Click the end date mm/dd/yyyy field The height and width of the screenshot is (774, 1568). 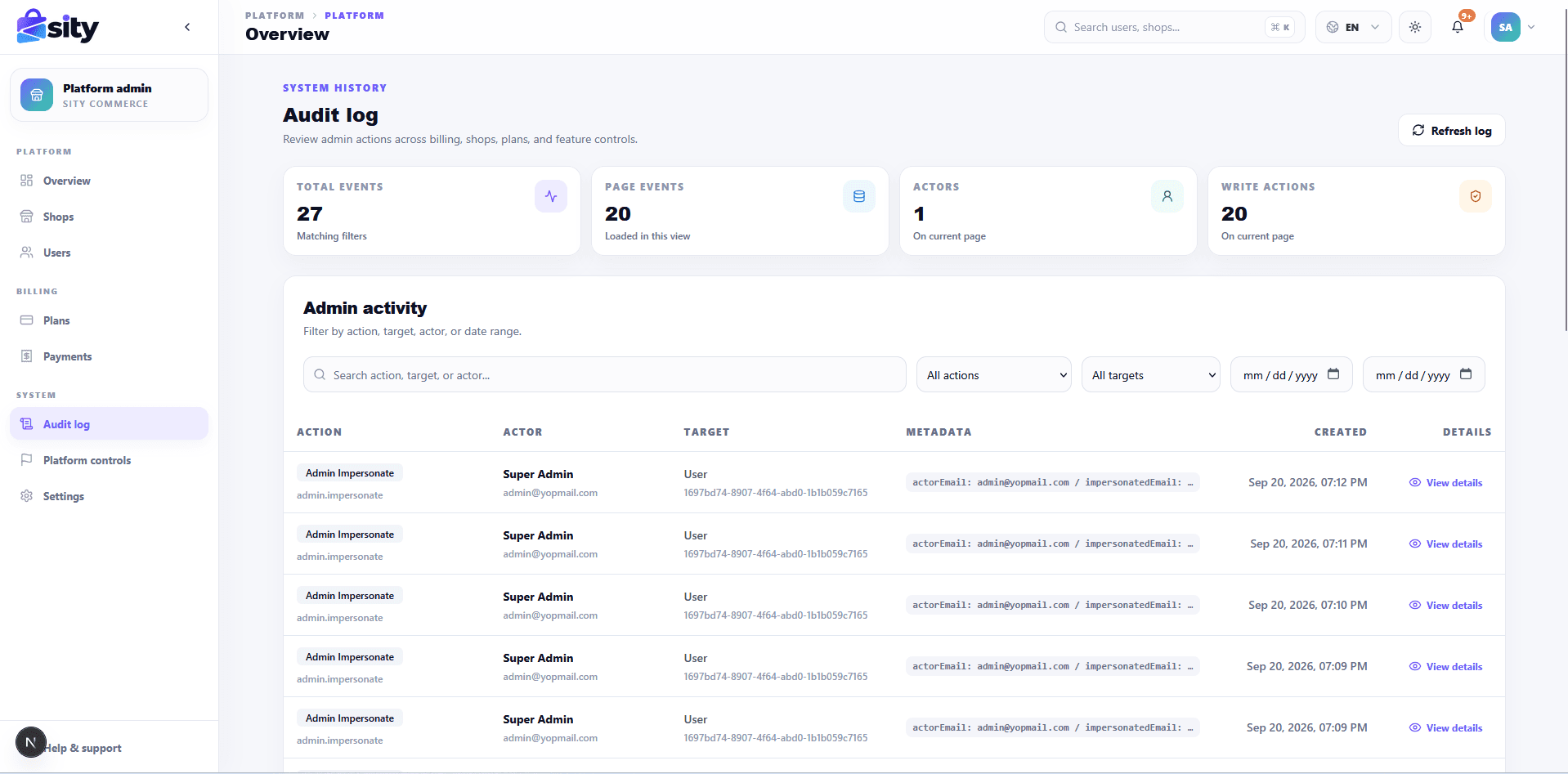[1423, 375]
